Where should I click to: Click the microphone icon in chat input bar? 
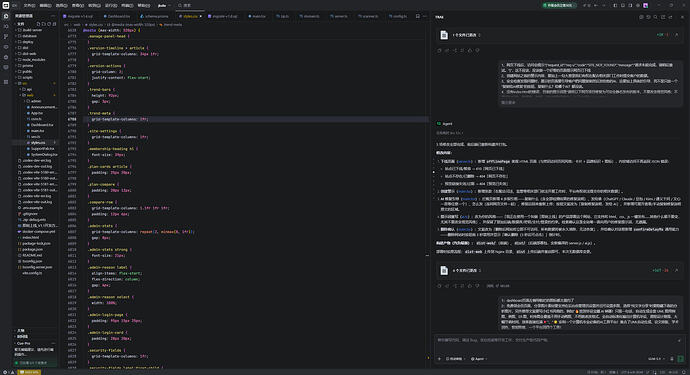pos(672,359)
